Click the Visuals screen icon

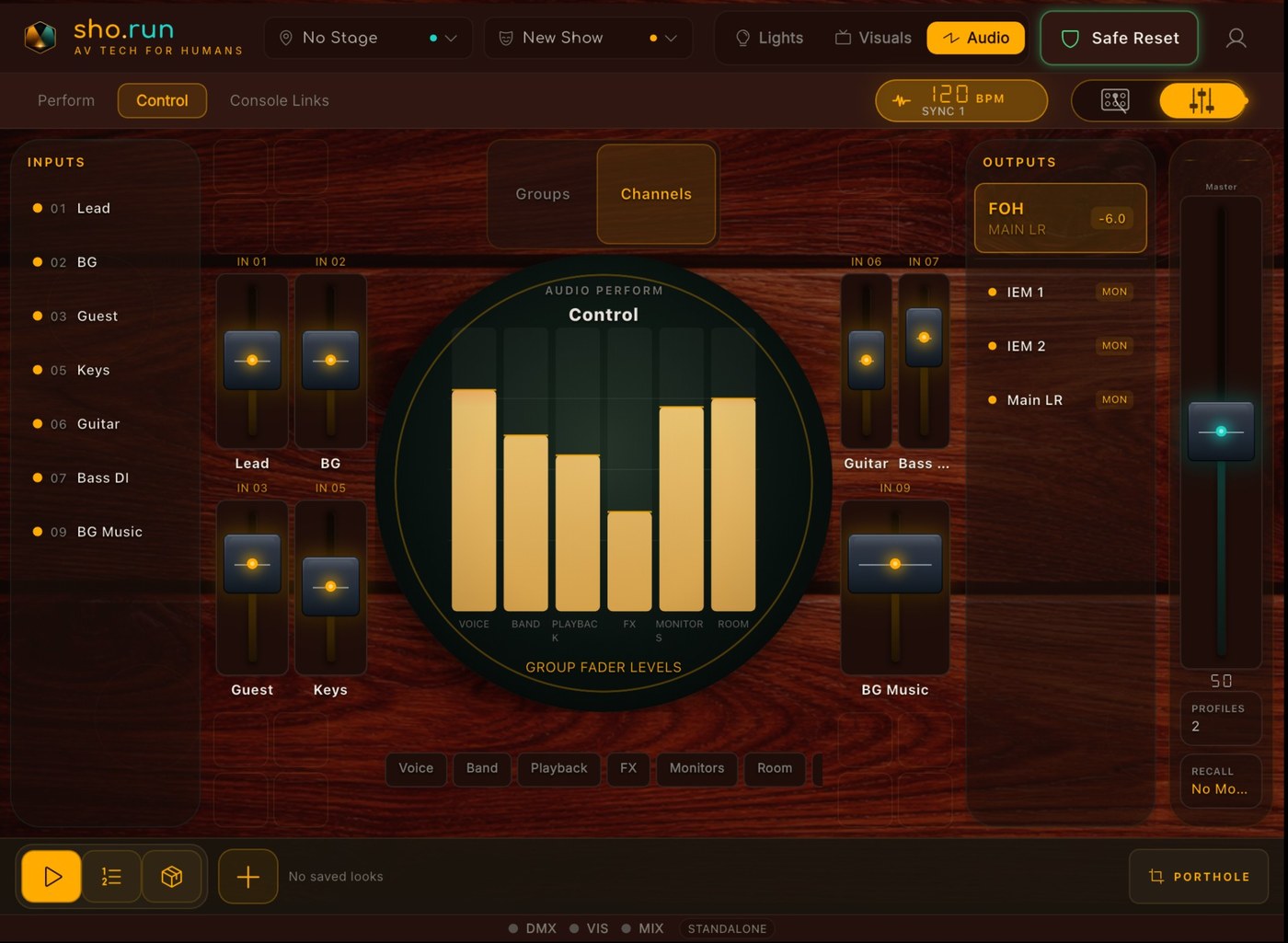843,38
